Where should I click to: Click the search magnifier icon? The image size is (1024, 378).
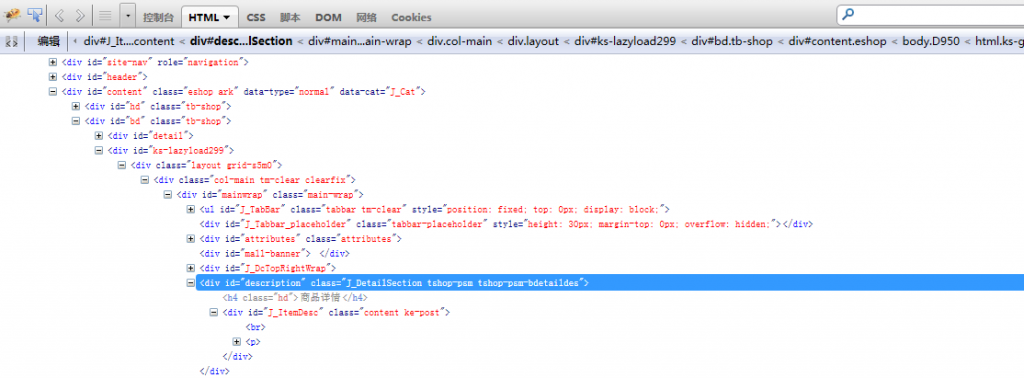848,14
